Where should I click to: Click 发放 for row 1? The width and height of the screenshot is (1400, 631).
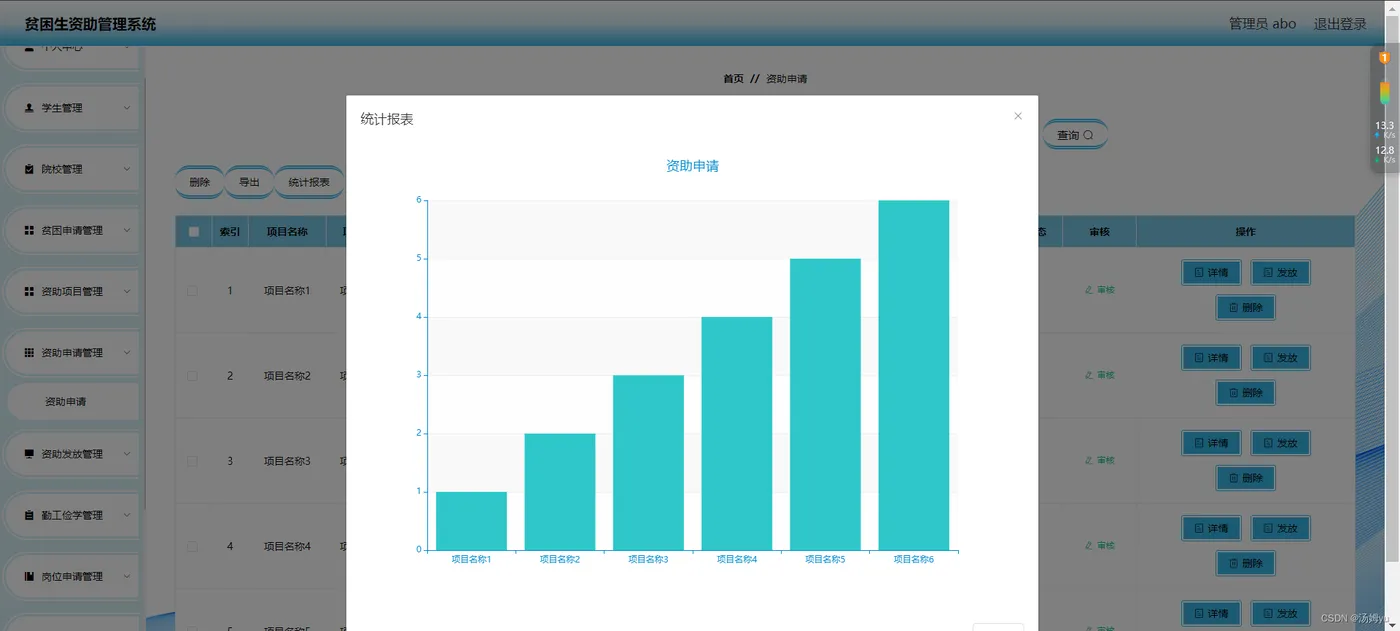point(1280,272)
